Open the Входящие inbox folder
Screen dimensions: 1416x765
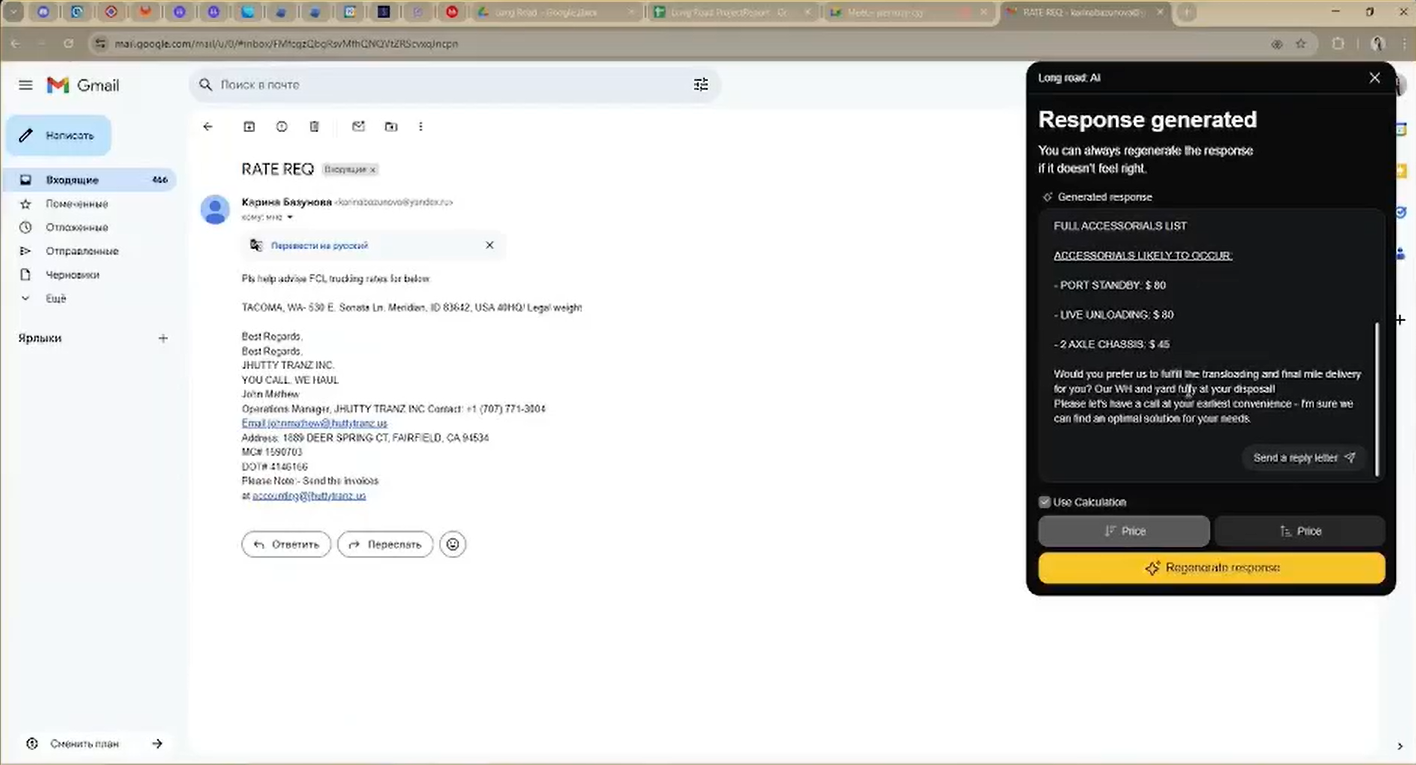point(91,180)
